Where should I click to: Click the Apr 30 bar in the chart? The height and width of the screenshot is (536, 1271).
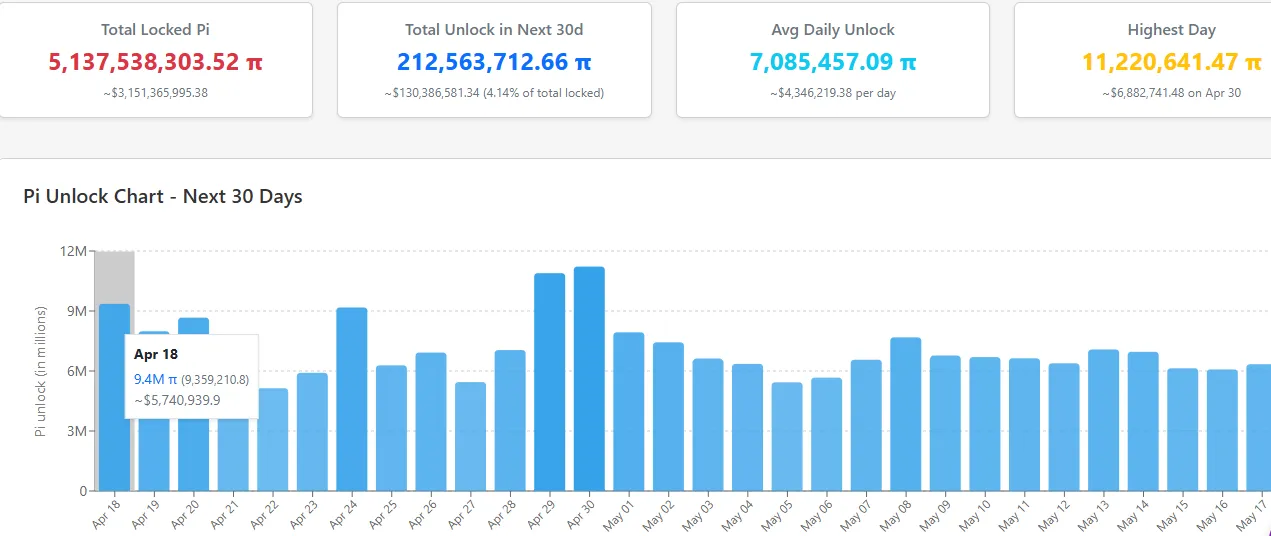(589, 380)
